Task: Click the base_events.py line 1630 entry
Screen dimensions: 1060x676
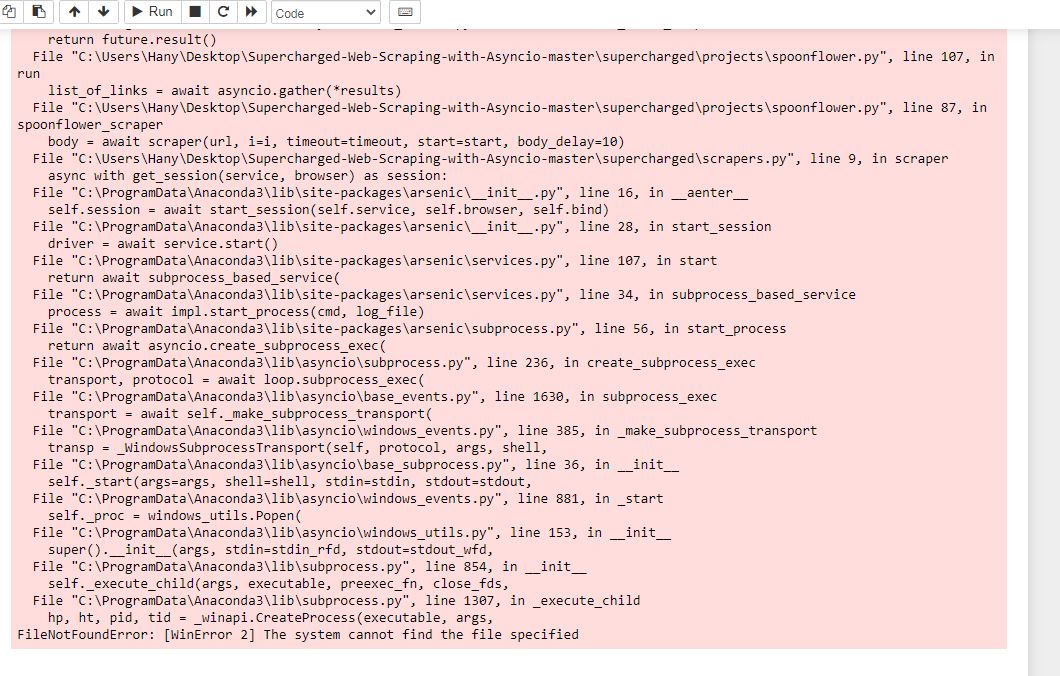Action: [x=375, y=397]
